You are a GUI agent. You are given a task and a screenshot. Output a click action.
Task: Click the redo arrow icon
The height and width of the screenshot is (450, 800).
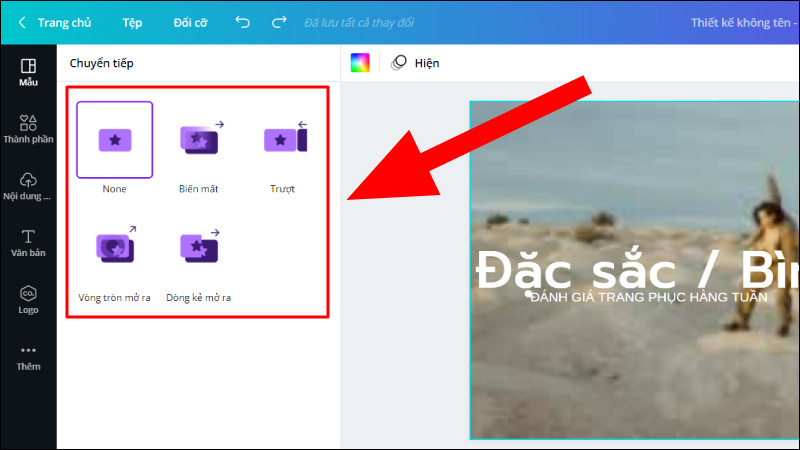[x=279, y=22]
